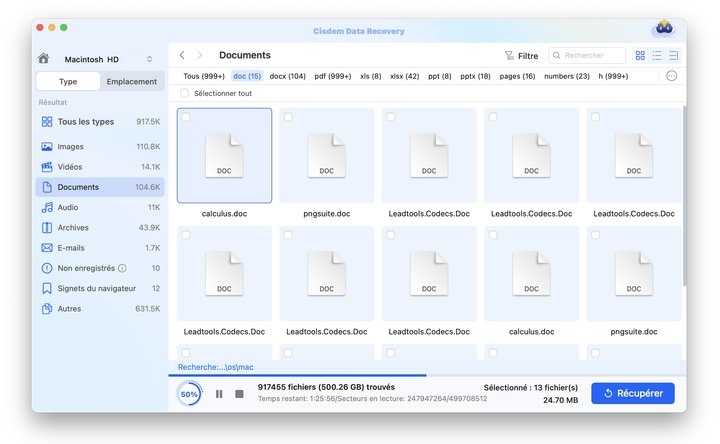Switch to list view layout
720x444 pixels.
tap(657, 56)
